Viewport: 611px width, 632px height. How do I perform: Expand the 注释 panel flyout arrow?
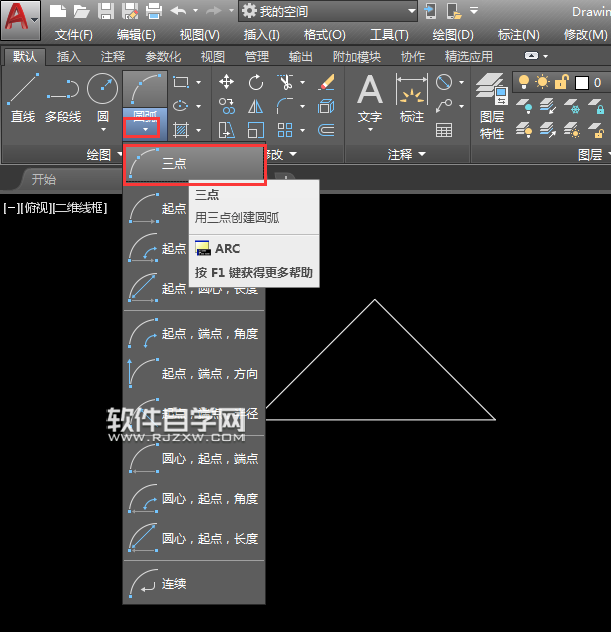click(422, 154)
